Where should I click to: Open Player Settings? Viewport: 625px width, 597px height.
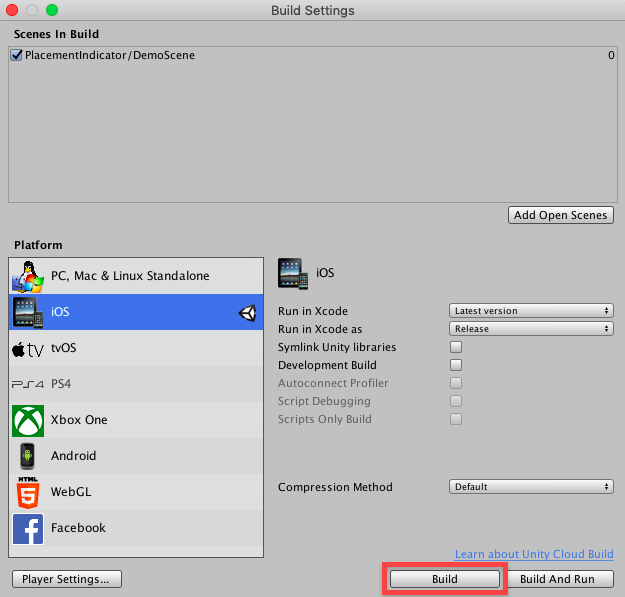[67, 579]
